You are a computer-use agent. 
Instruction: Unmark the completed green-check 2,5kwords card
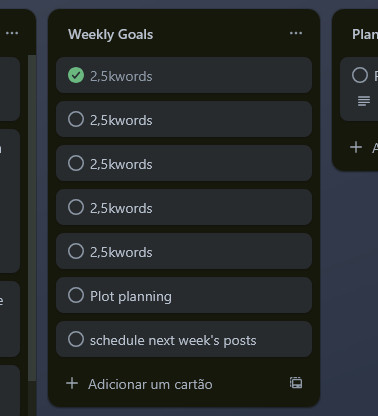pyautogui.click(x=76, y=75)
